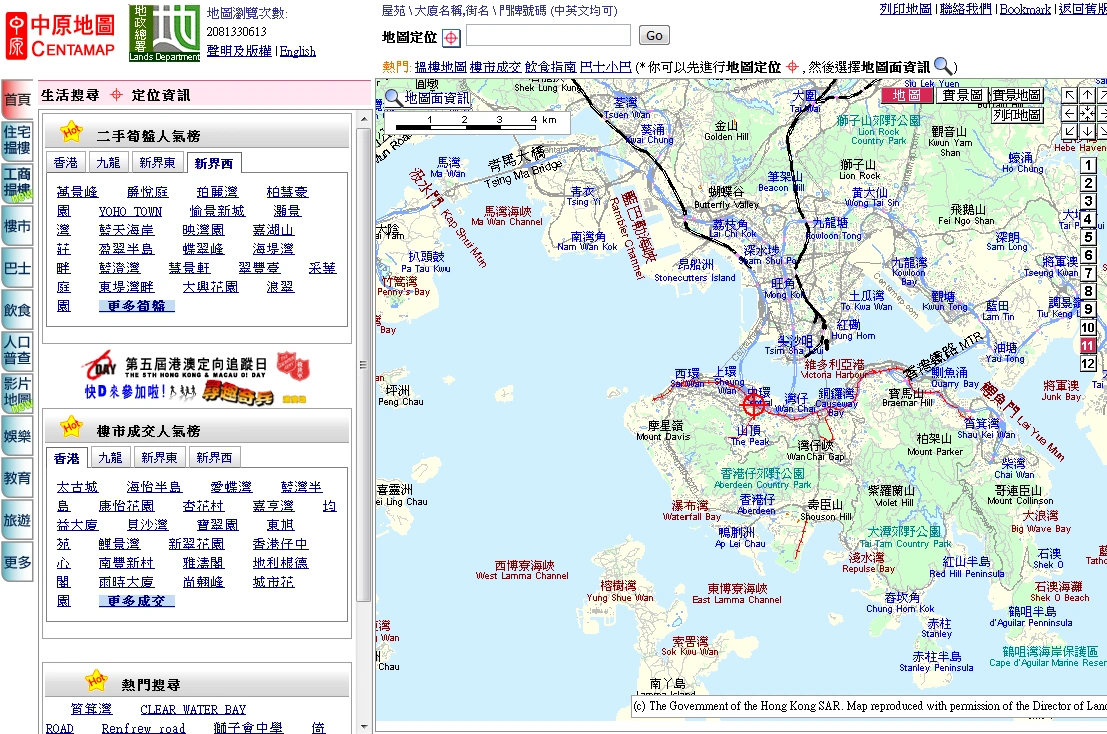Select zoom level 8

tap(1088, 291)
